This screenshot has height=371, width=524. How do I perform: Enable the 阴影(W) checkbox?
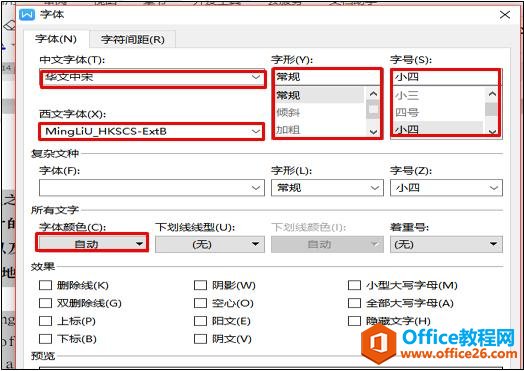point(201,285)
